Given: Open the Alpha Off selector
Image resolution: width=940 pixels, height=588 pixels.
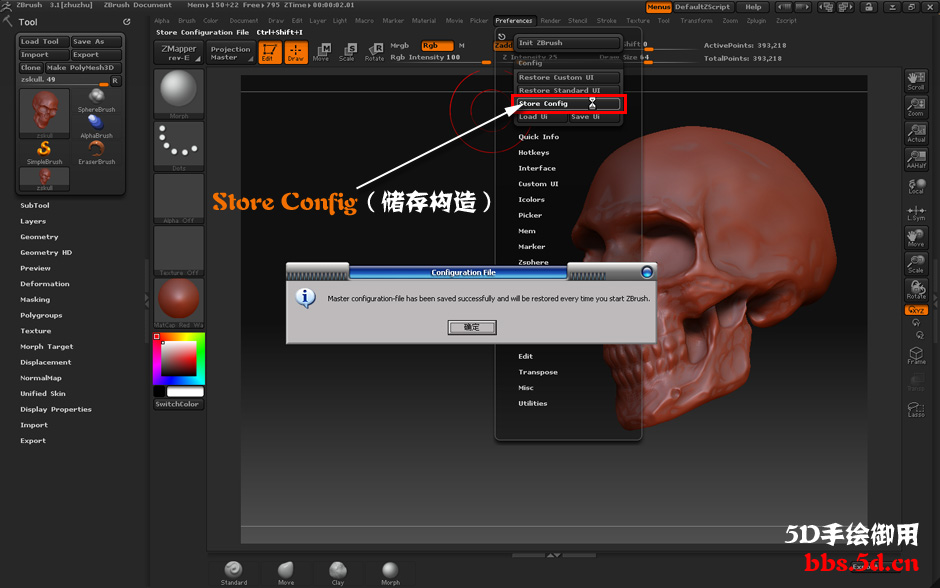Looking at the screenshot, I should pyautogui.click(x=179, y=199).
